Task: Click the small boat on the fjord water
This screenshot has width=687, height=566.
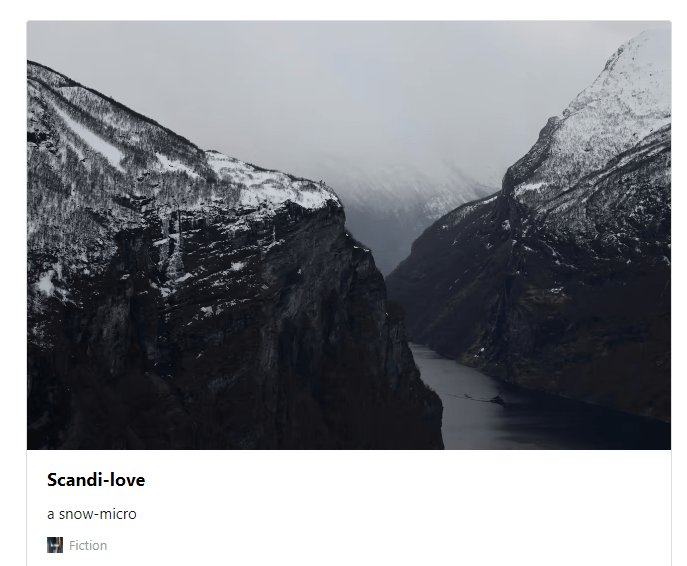Action: pos(496,399)
